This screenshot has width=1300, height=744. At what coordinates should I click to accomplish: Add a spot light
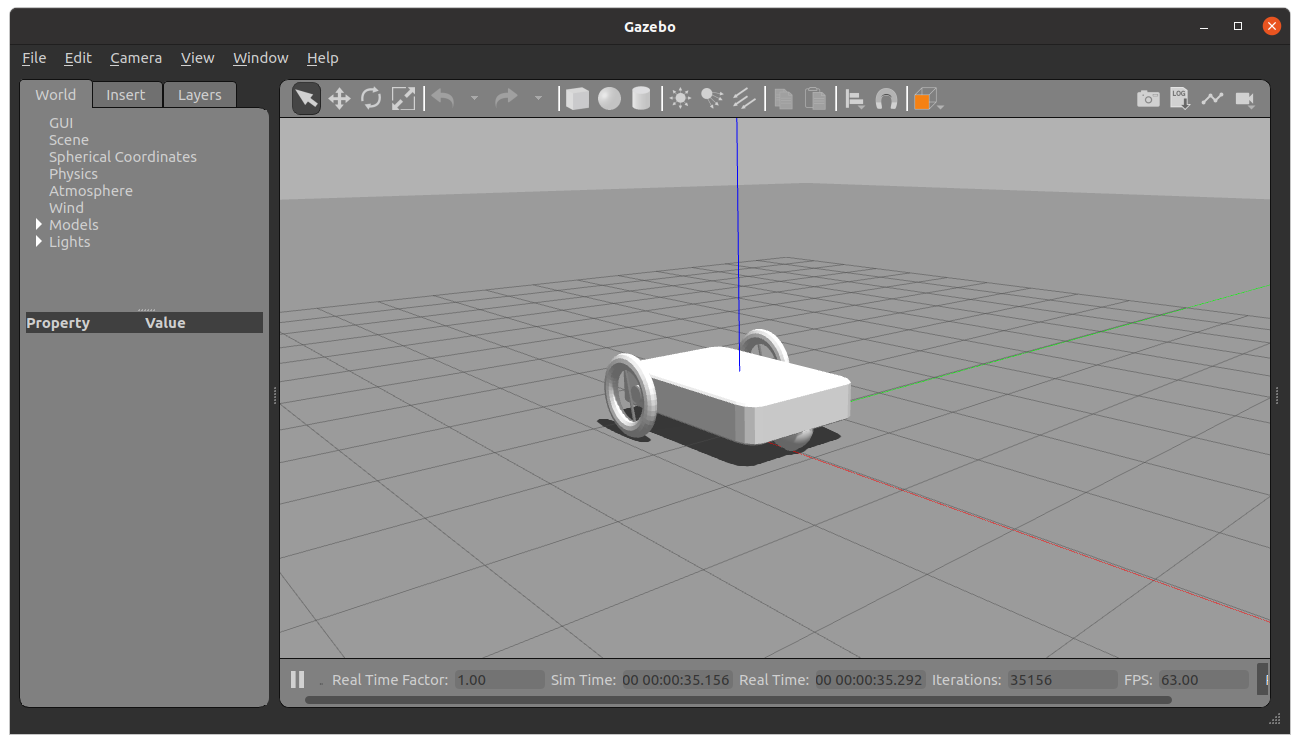click(712, 98)
